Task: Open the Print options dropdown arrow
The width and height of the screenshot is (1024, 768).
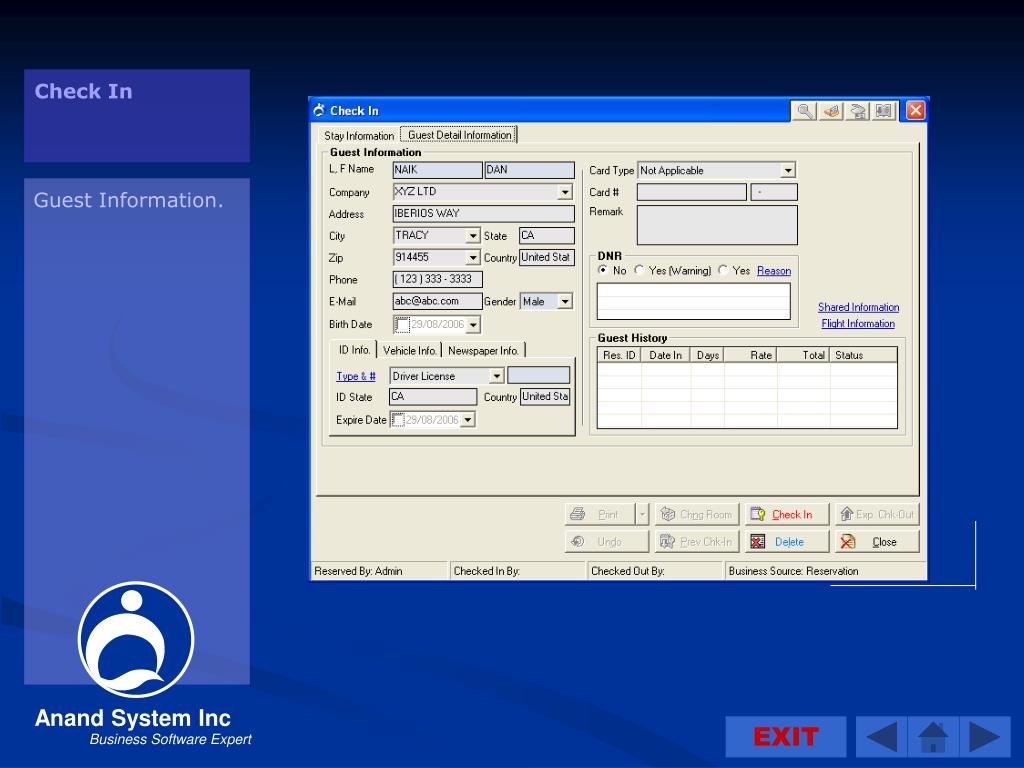Action: tap(642, 515)
